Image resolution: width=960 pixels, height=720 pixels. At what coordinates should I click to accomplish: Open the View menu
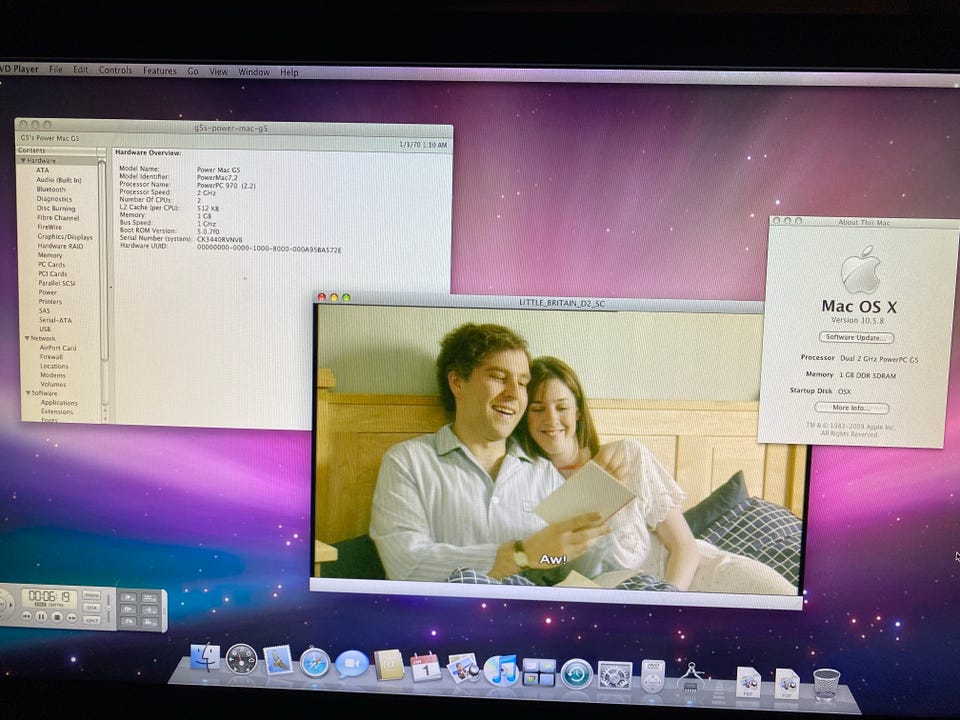tap(219, 71)
